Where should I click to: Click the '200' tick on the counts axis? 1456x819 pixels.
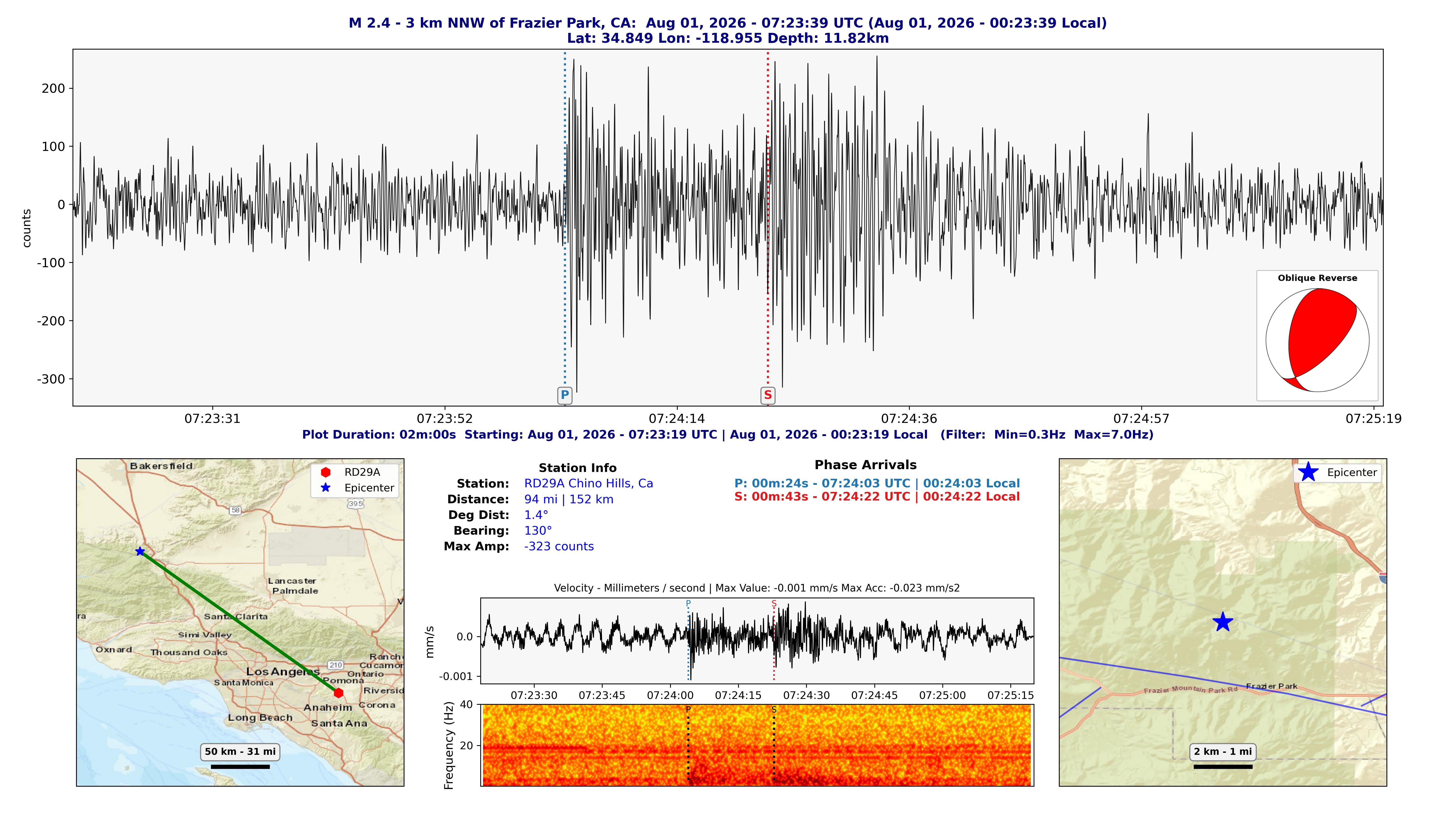tap(54, 88)
